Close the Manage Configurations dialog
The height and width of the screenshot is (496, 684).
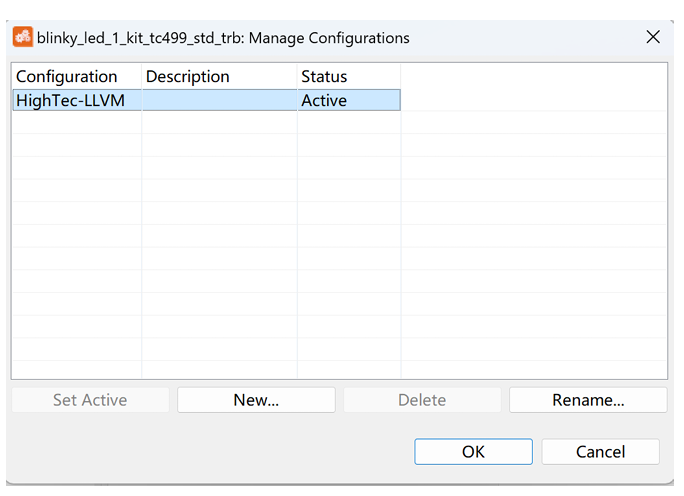[653, 37]
